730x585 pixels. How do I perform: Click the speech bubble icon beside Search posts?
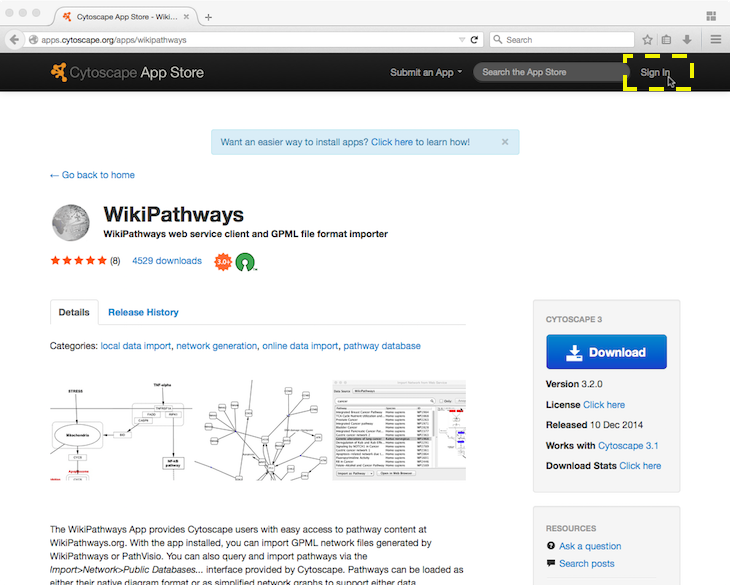[551, 563]
